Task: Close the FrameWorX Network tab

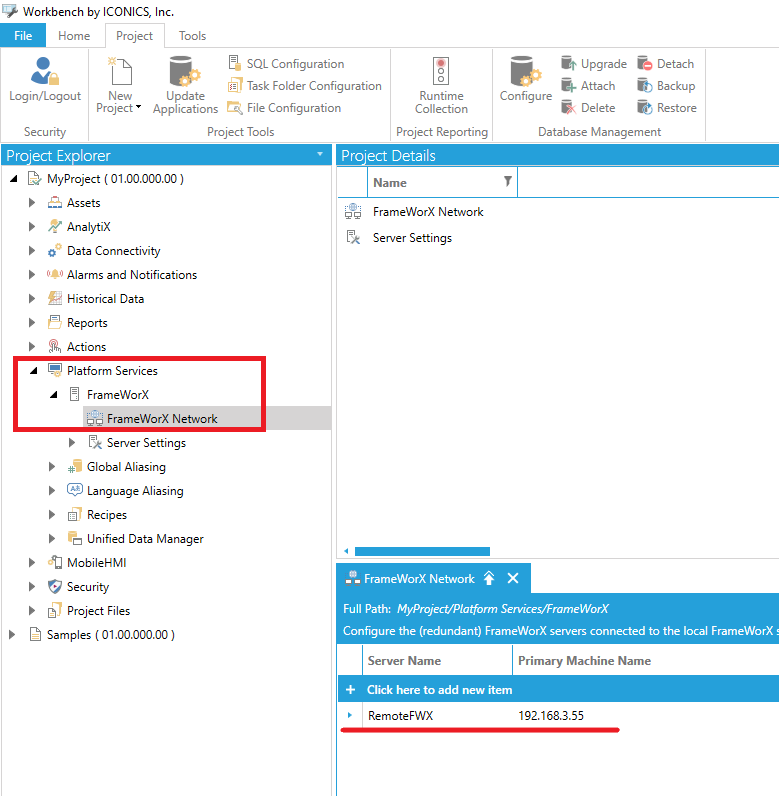Action: (x=513, y=578)
